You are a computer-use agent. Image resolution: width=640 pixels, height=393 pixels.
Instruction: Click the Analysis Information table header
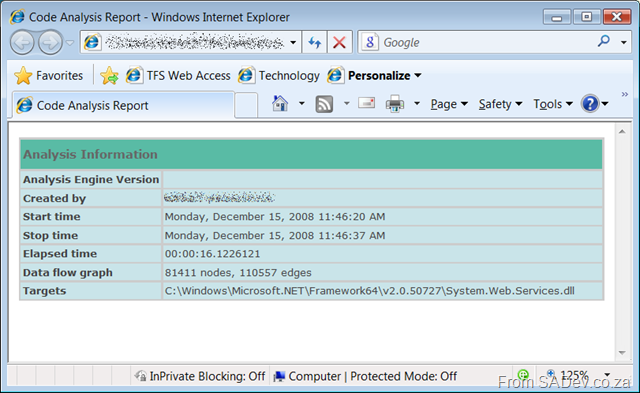tap(312, 154)
